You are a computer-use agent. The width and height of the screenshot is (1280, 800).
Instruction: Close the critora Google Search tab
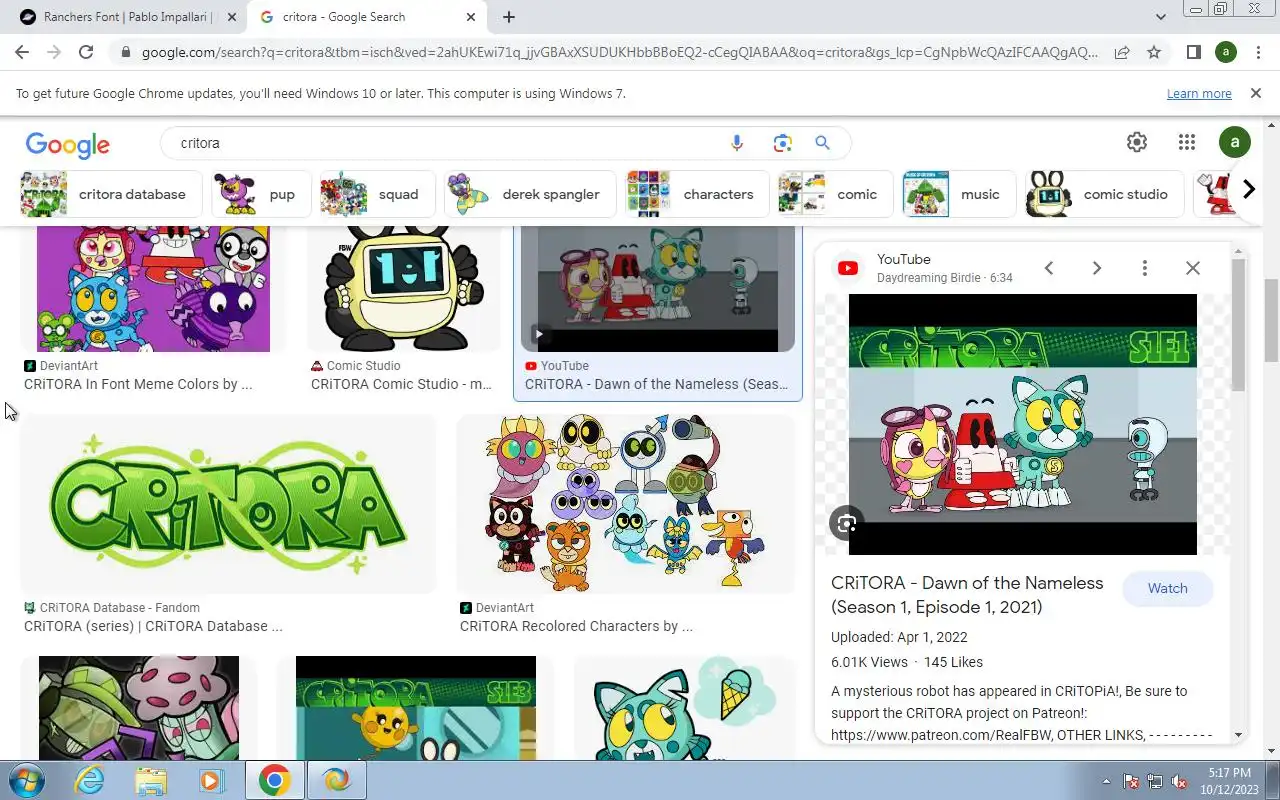[x=472, y=17]
